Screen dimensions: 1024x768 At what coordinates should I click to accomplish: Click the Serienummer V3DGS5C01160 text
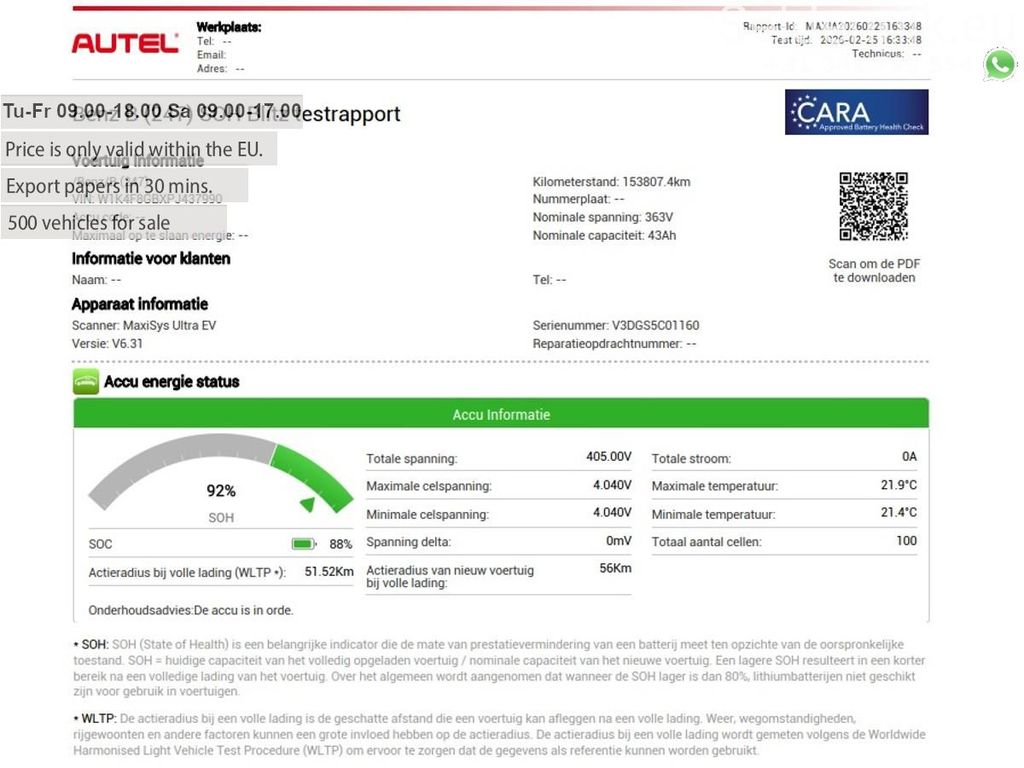[x=615, y=325]
